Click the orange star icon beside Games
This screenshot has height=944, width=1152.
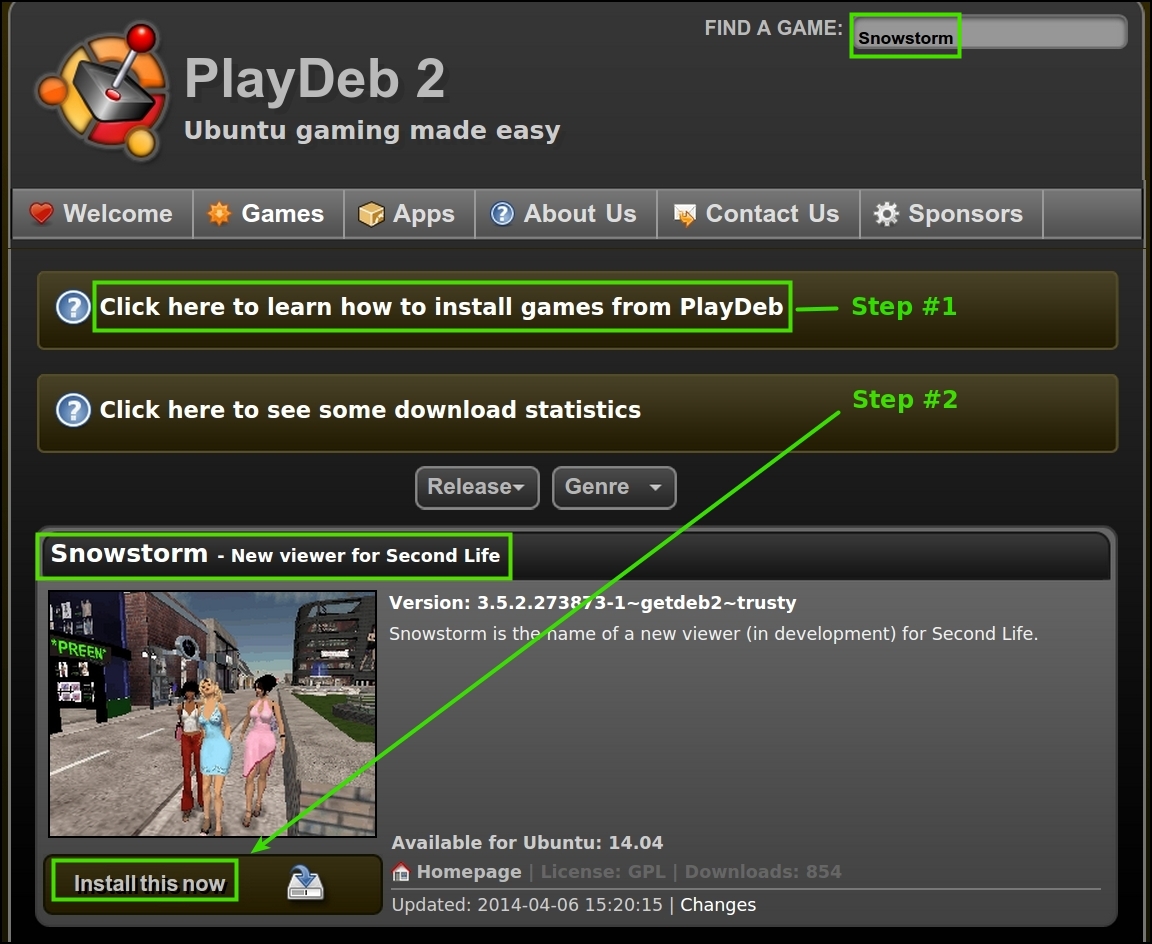219,214
